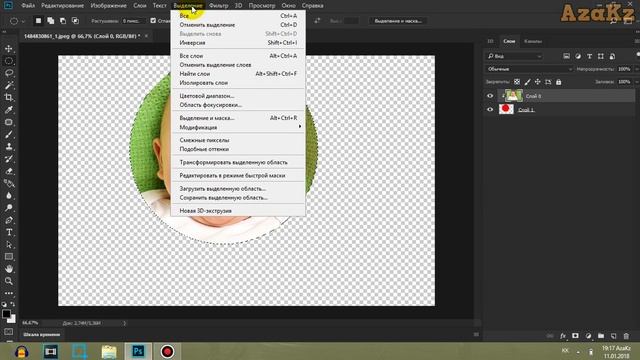Viewport: 640px width, 360px height.
Task: Swap foreground and background colors
Action: [13, 304]
